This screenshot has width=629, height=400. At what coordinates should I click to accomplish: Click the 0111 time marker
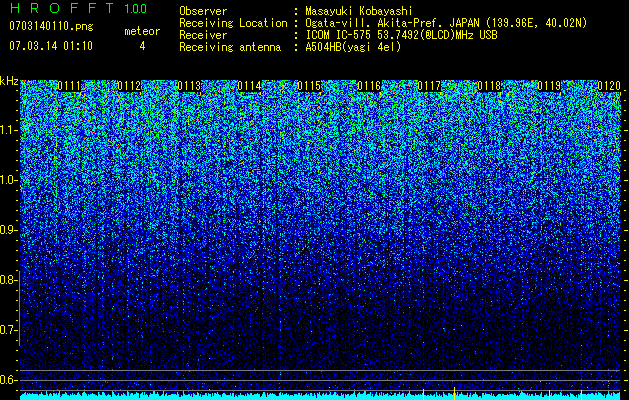pos(69,86)
